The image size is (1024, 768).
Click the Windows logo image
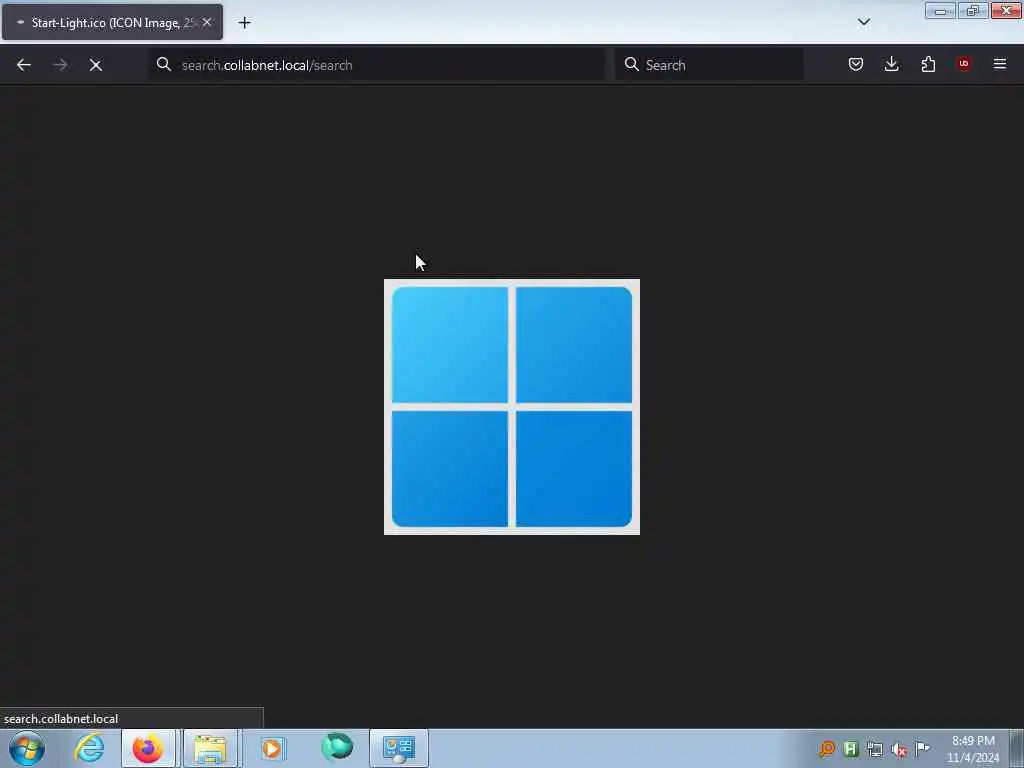(x=512, y=407)
